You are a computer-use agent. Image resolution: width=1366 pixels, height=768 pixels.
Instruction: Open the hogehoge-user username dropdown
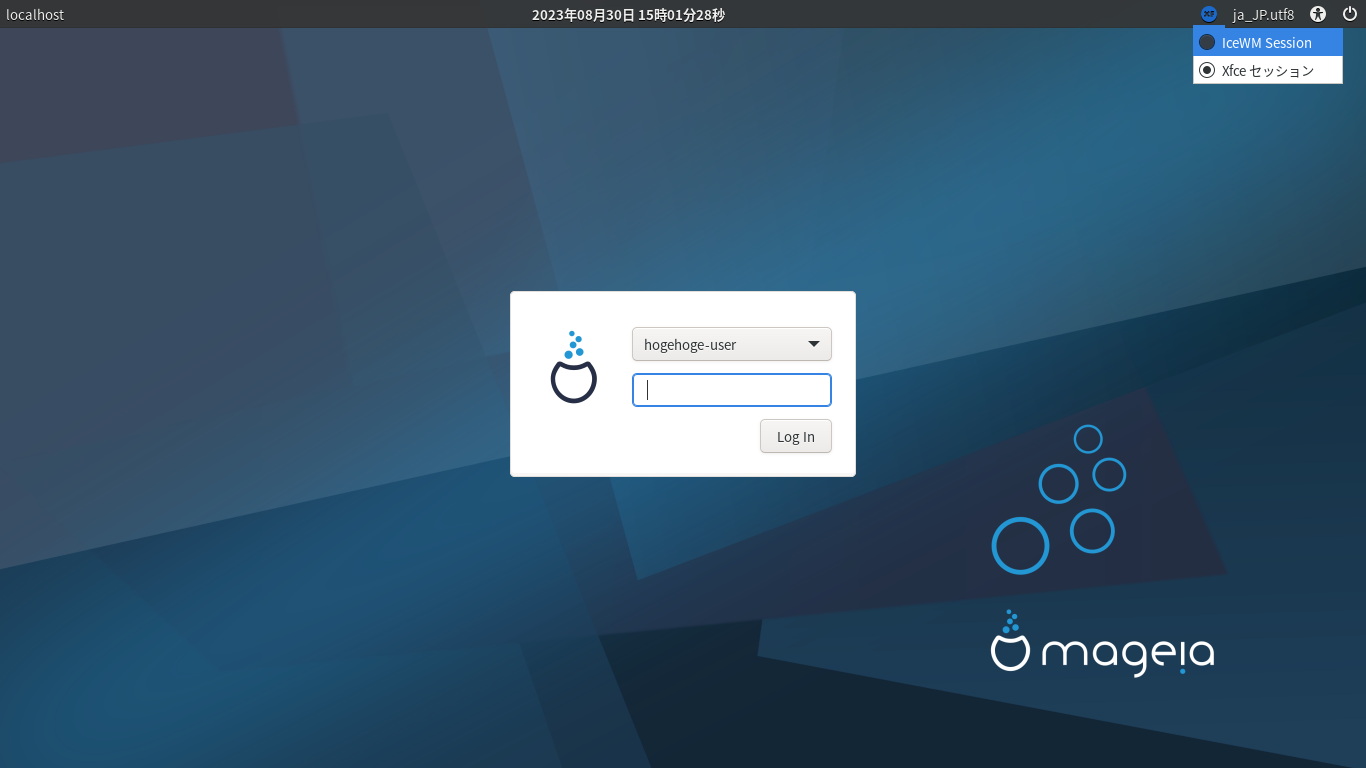(x=732, y=344)
